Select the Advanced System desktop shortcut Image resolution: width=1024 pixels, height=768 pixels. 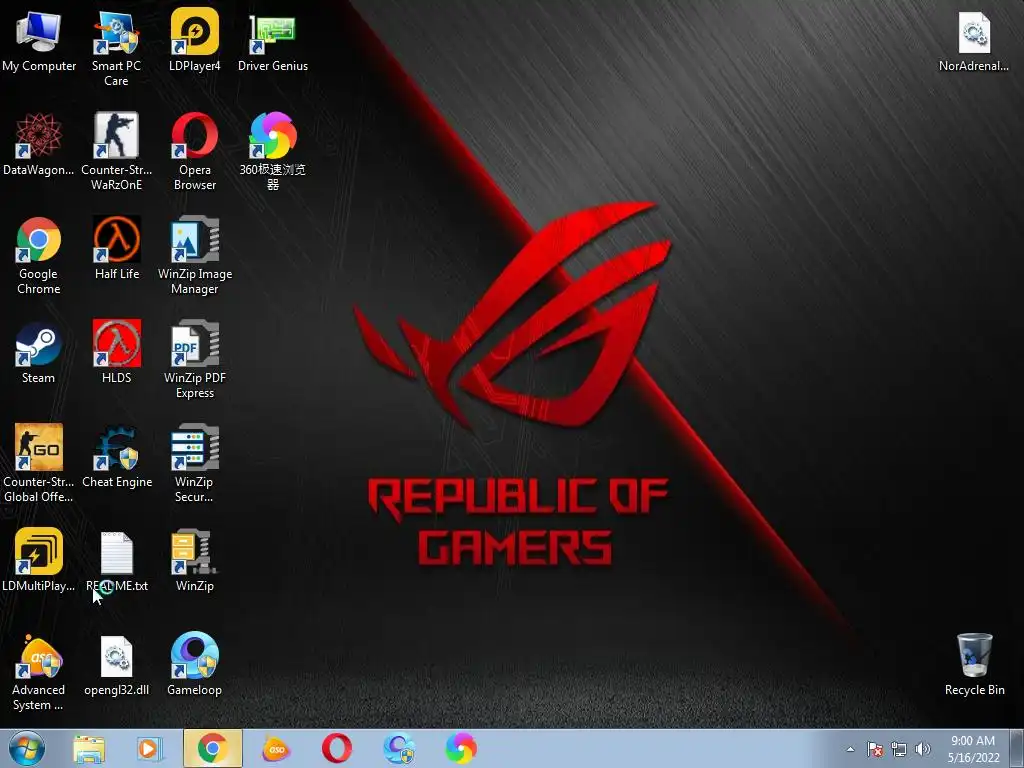tap(39, 671)
